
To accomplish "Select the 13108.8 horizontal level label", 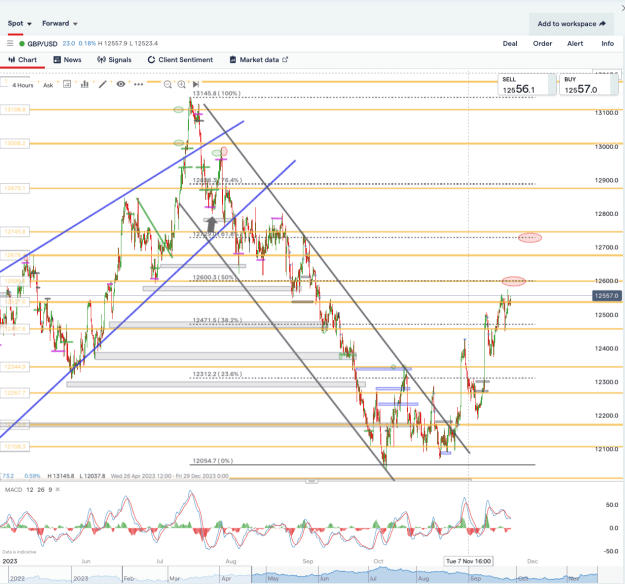I will (x=15, y=109).
